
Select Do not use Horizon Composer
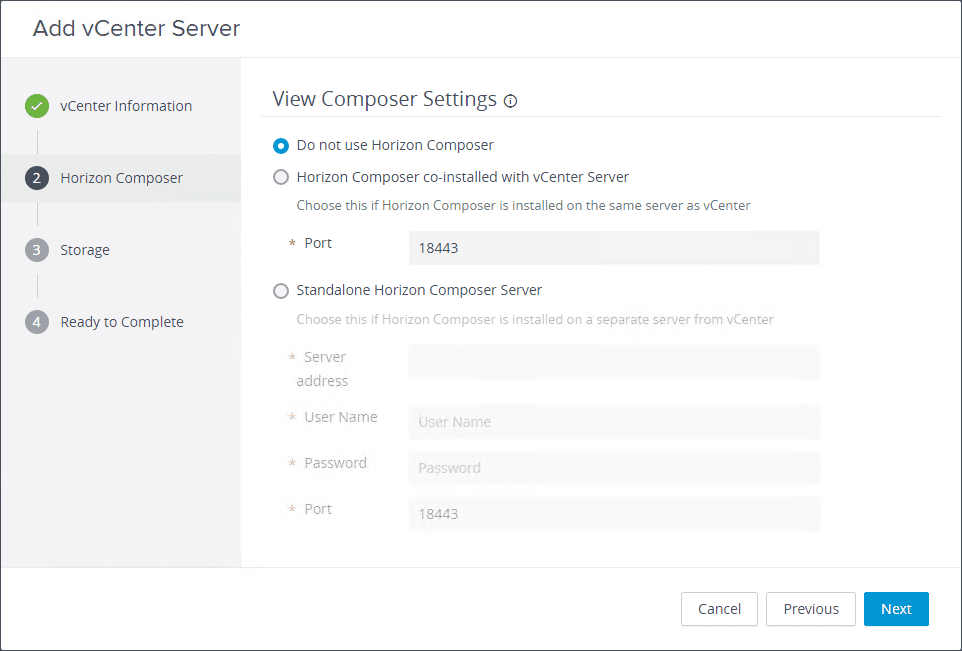281,145
